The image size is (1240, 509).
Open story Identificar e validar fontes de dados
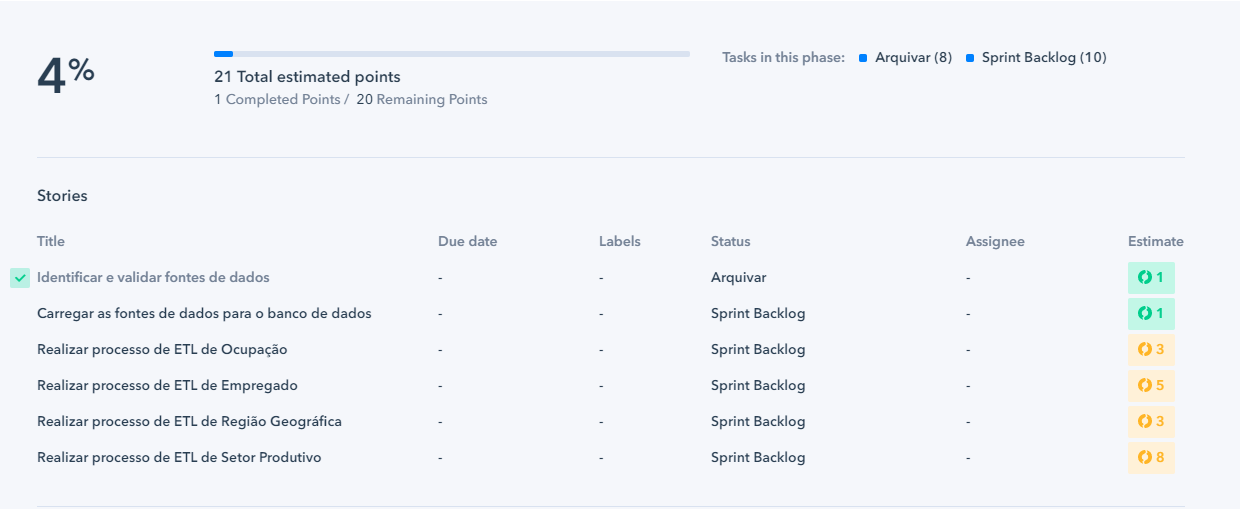point(153,277)
